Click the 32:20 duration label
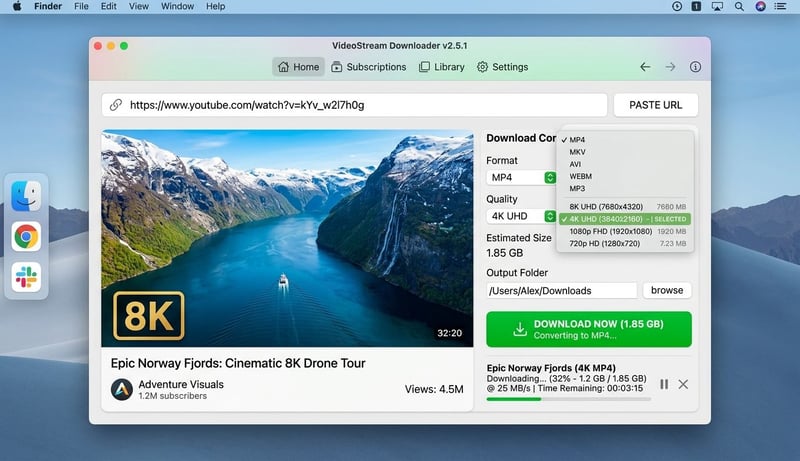 [x=449, y=333]
